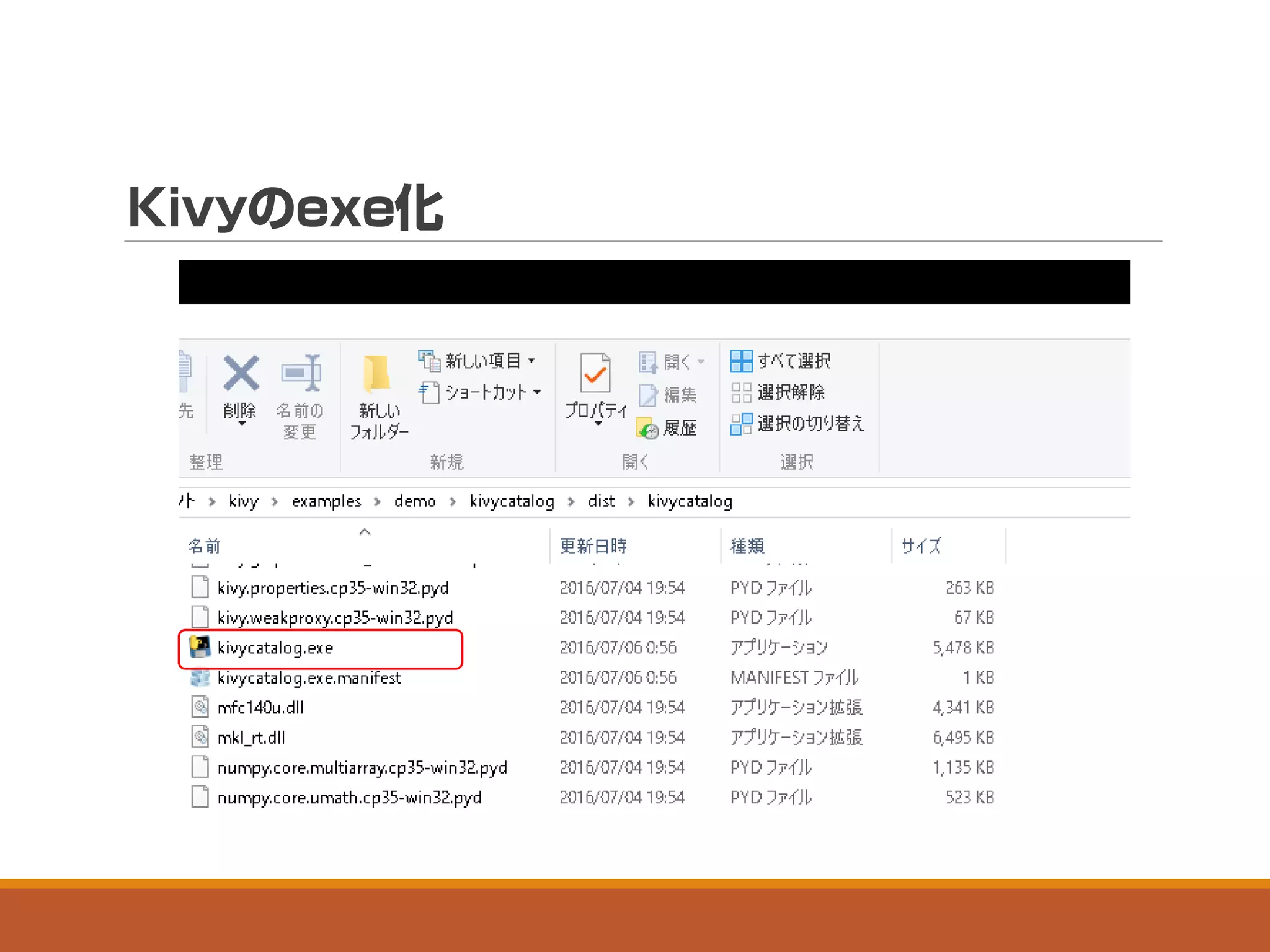Viewport: 1270px width, 952px height.
Task: Click the 'examples' breadcrumb in address bar
Action: click(326, 501)
